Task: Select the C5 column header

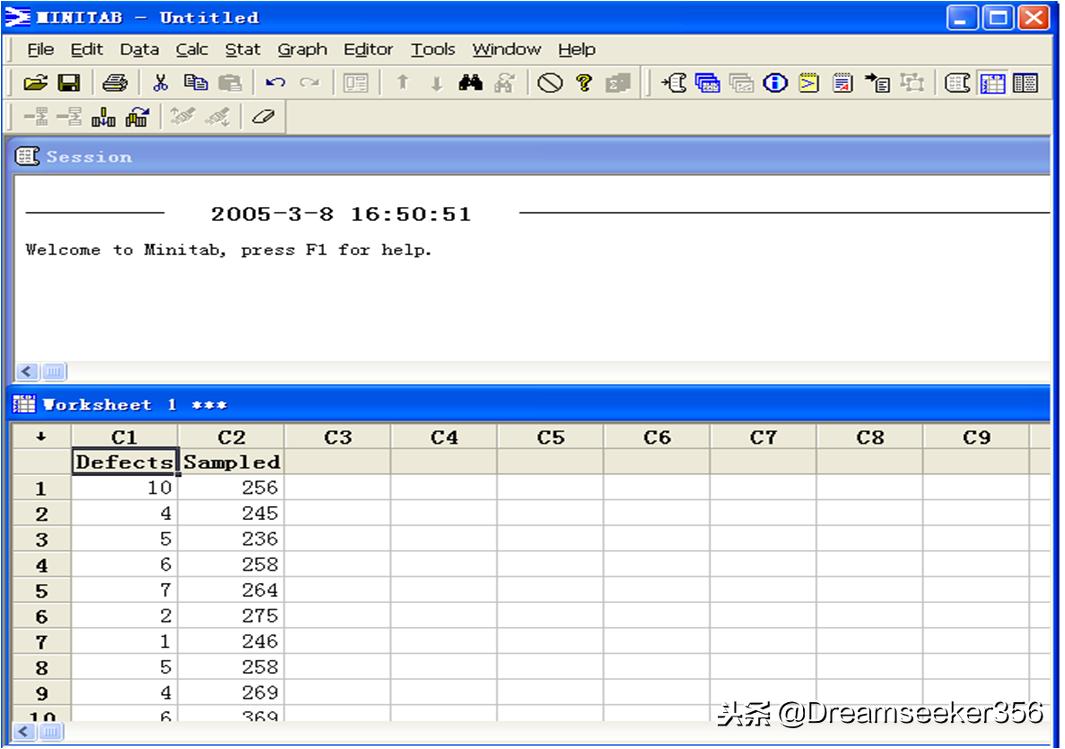Action: pos(550,437)
